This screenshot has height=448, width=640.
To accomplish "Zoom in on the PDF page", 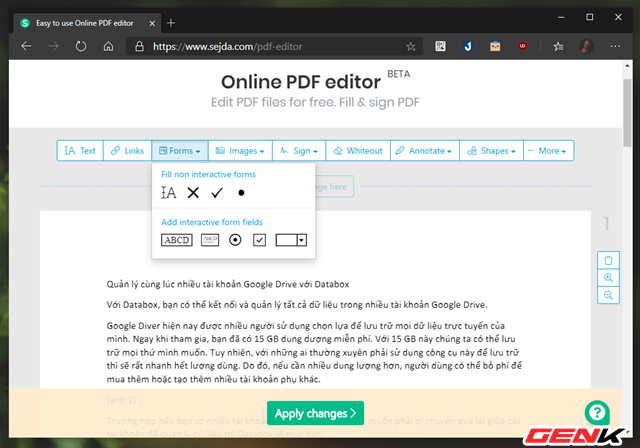I will pyautogui.click(x=608, y=278).
